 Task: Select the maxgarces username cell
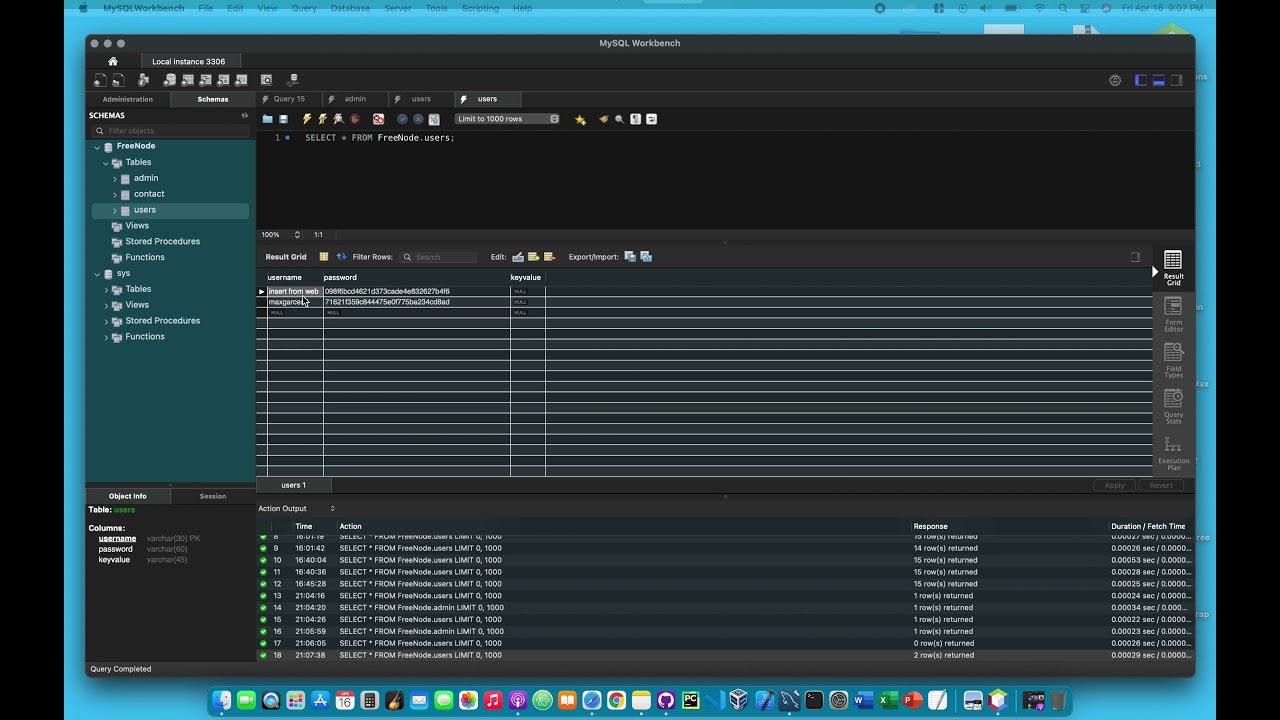click(295, 302)
